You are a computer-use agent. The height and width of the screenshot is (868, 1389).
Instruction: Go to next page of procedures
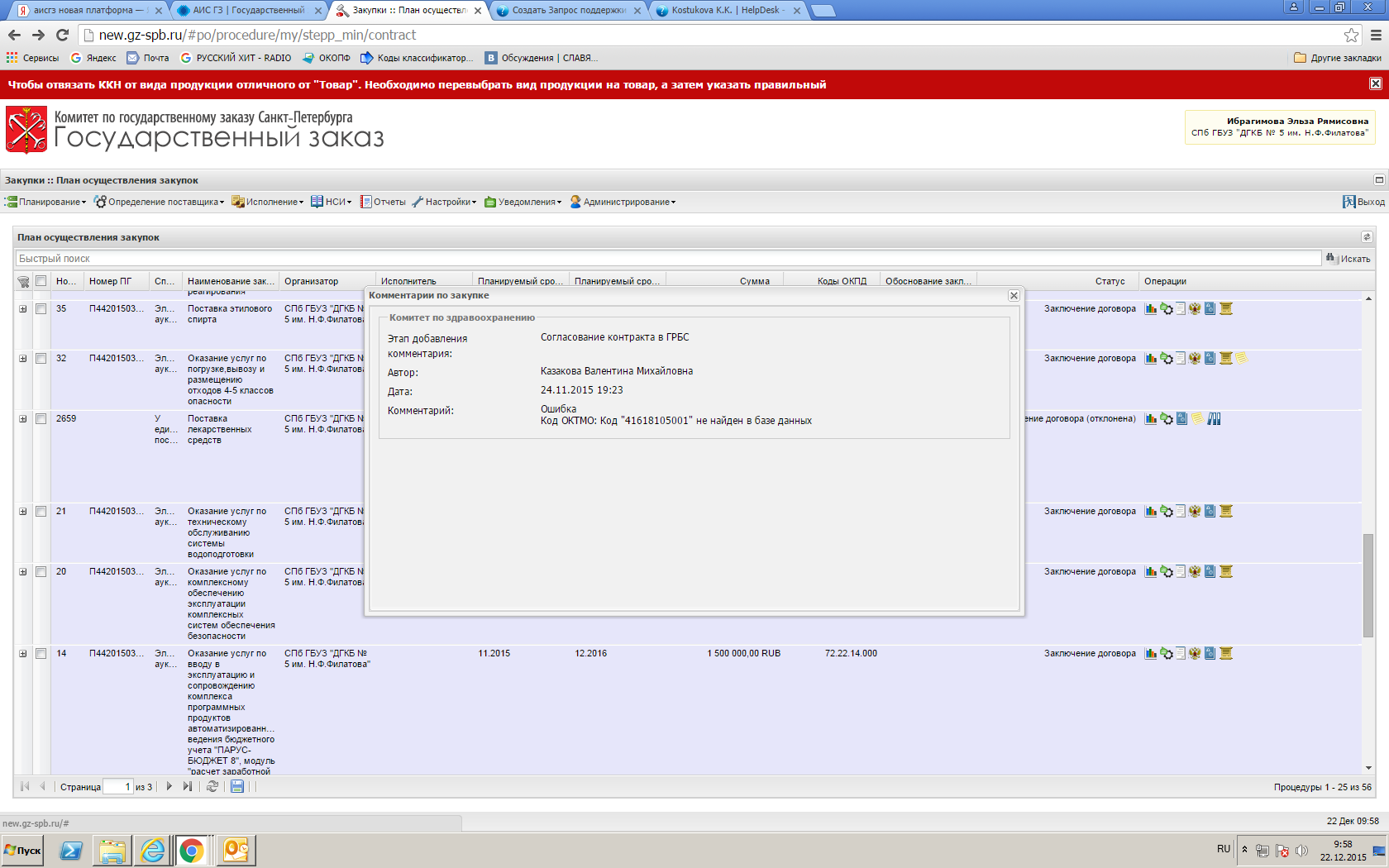point(169,787)
